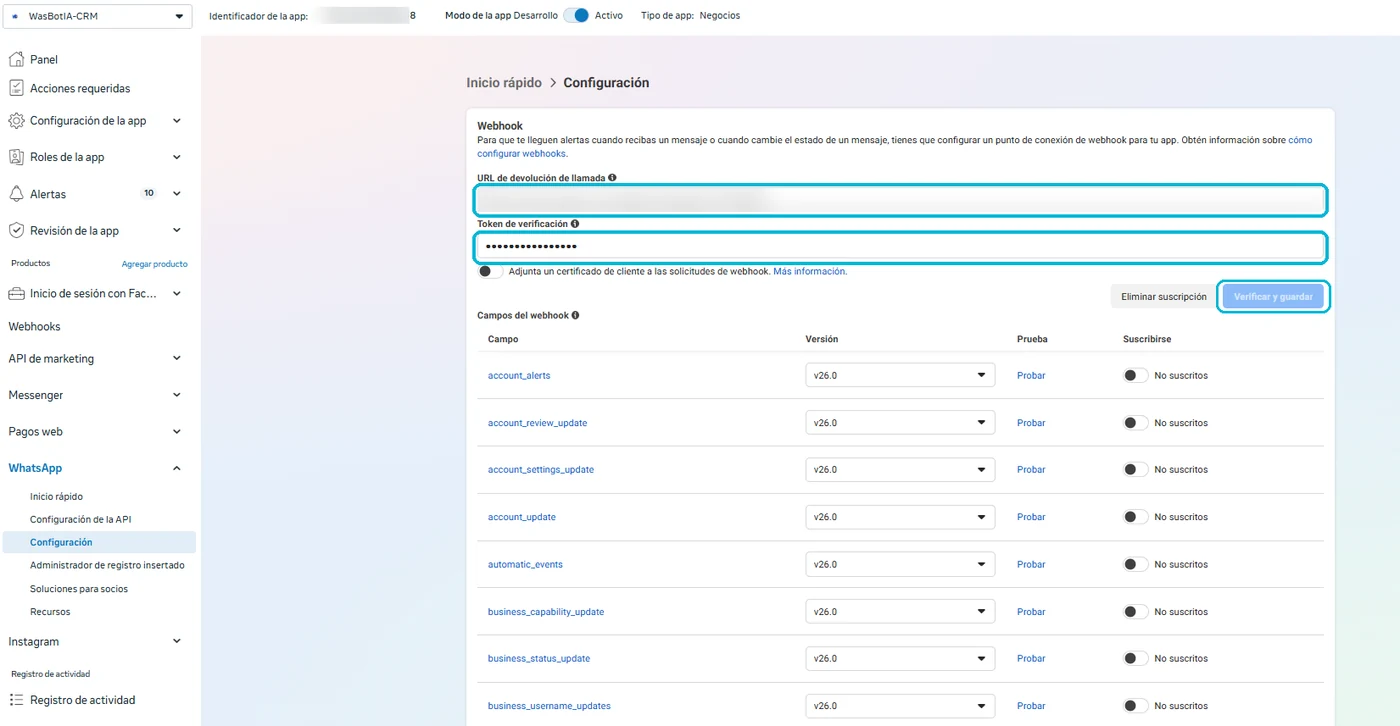Viewport: 1400px width, 726px height.
Task: Expand the Messenger sidebar section
Action: click(177, 395)
